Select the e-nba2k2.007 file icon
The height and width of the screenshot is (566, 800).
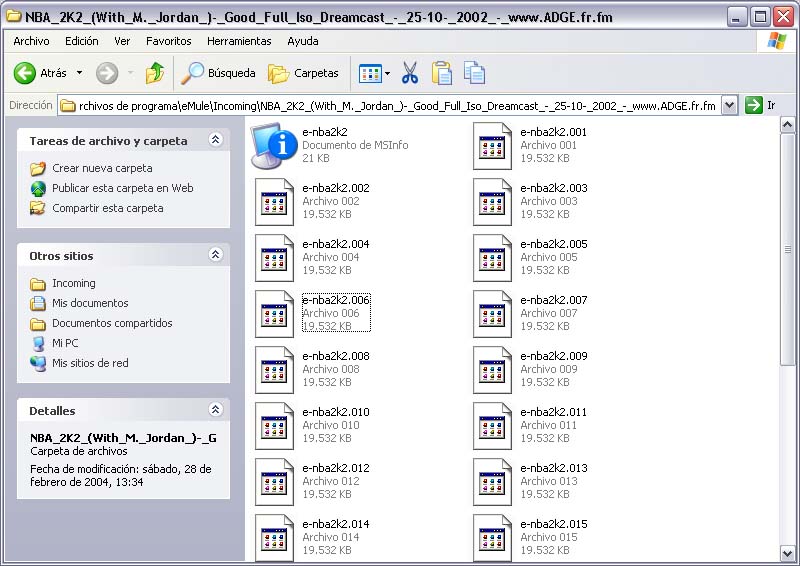point(492,314)
